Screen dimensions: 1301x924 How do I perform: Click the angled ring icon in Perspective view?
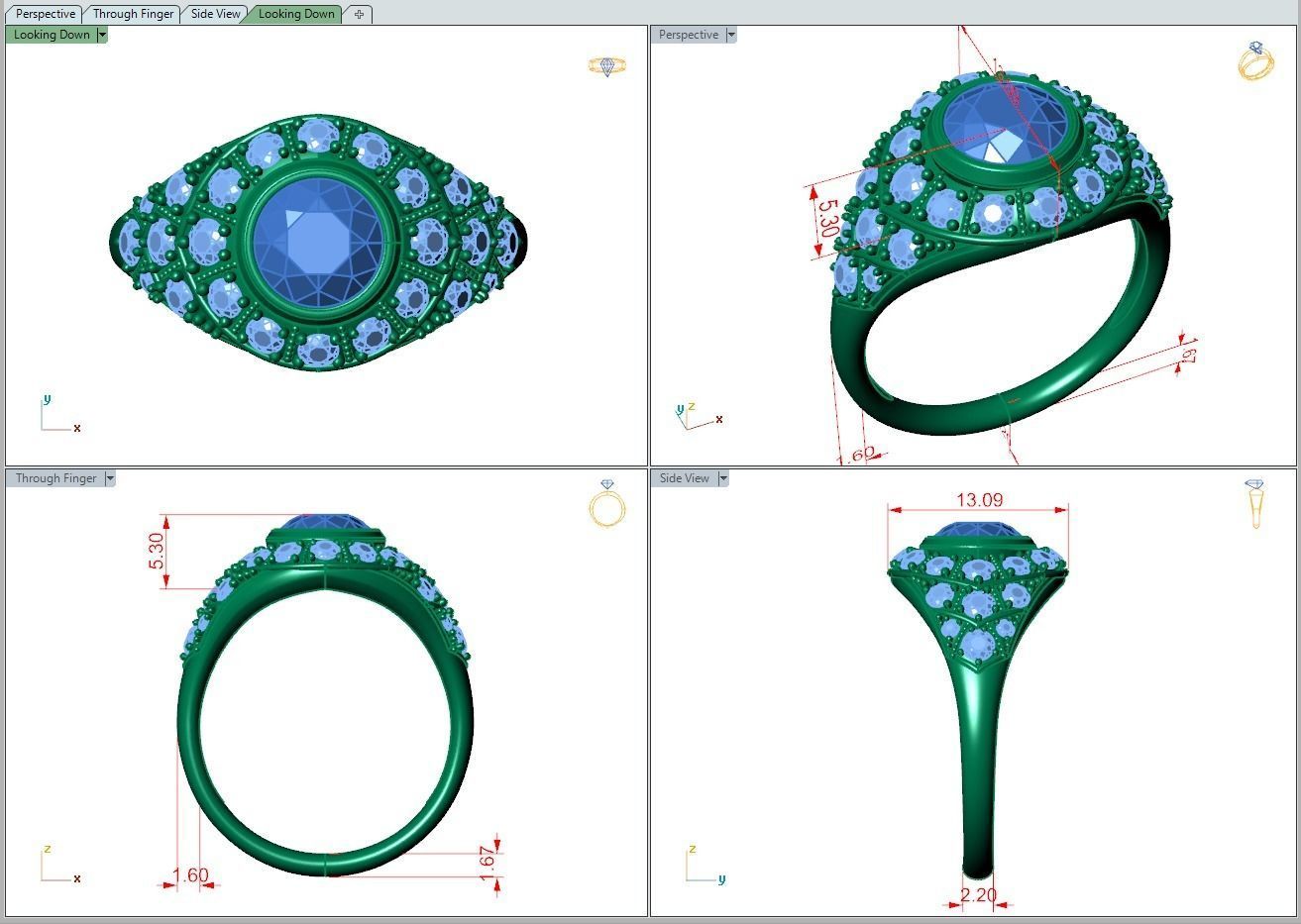[1255, 60]
